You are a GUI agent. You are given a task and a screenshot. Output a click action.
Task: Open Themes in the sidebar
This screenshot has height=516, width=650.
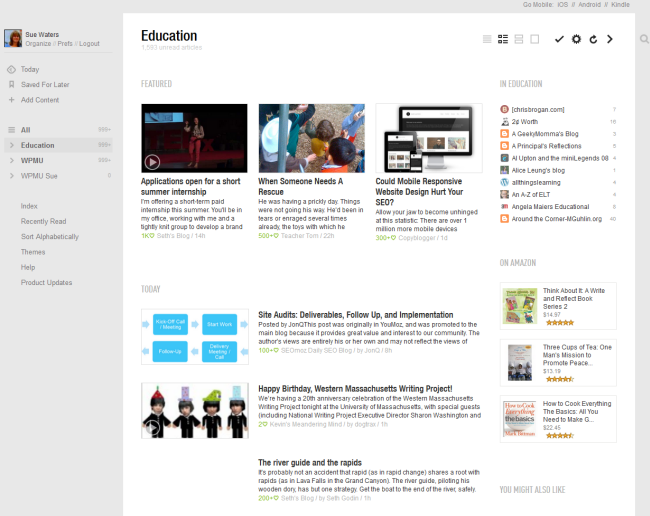33,252
